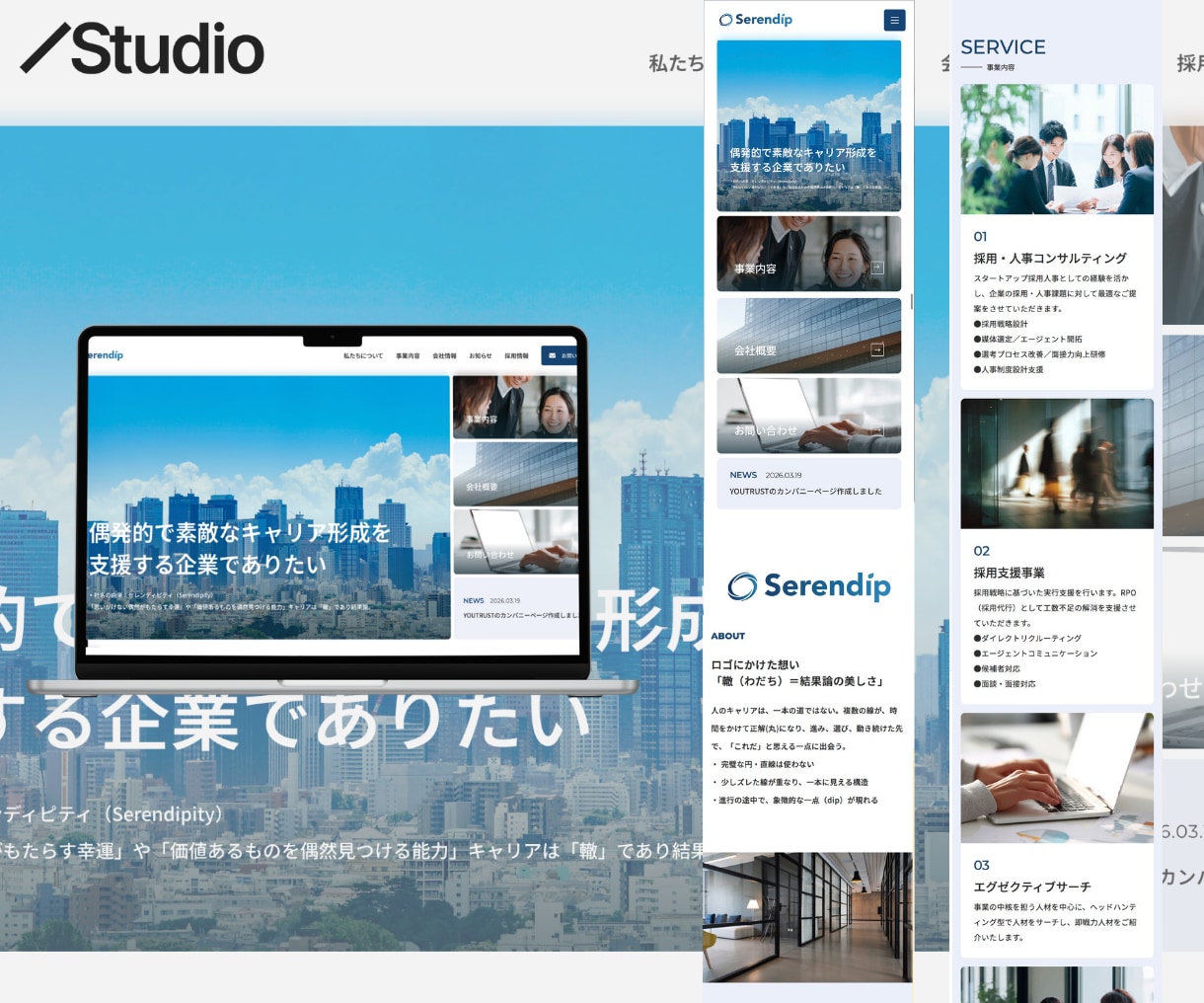Click the 私たち nav item in the background header
Image resolution: width=1204 pixels, height=1003 pixels.
pos(676,63)
